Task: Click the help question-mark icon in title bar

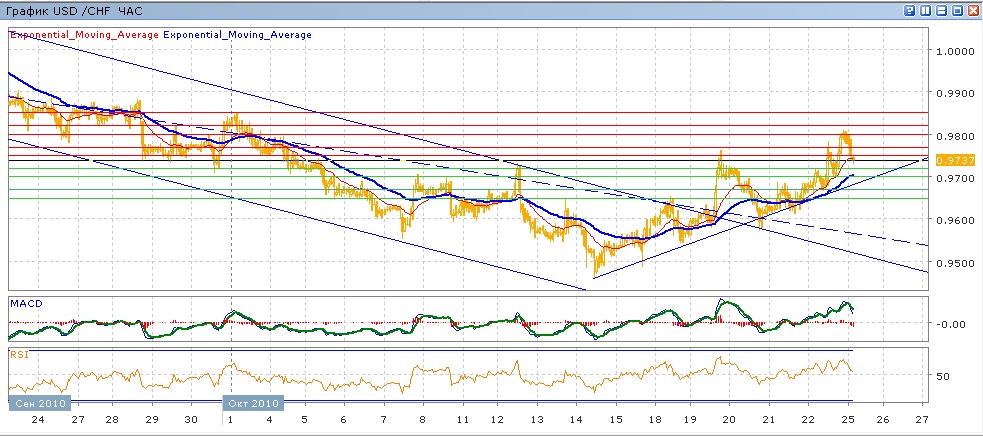Action: [x=909, y=9]
